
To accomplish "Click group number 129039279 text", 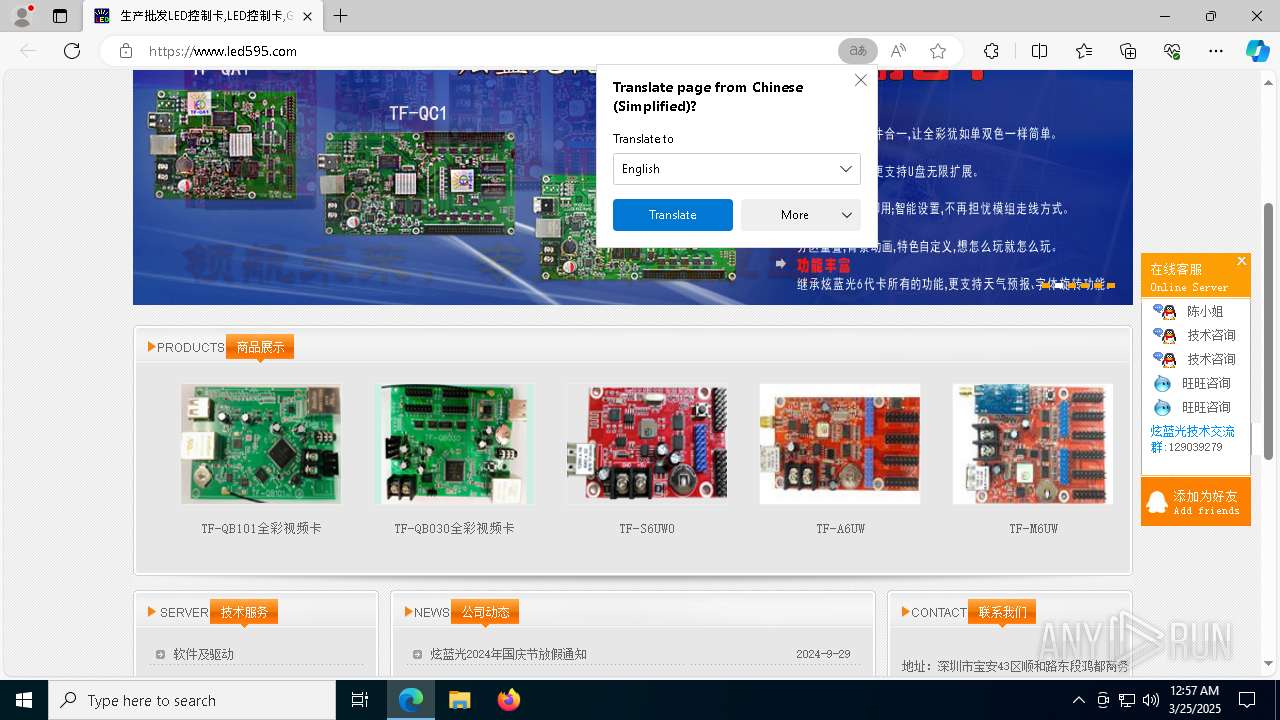I will [x=1195, y=447].
